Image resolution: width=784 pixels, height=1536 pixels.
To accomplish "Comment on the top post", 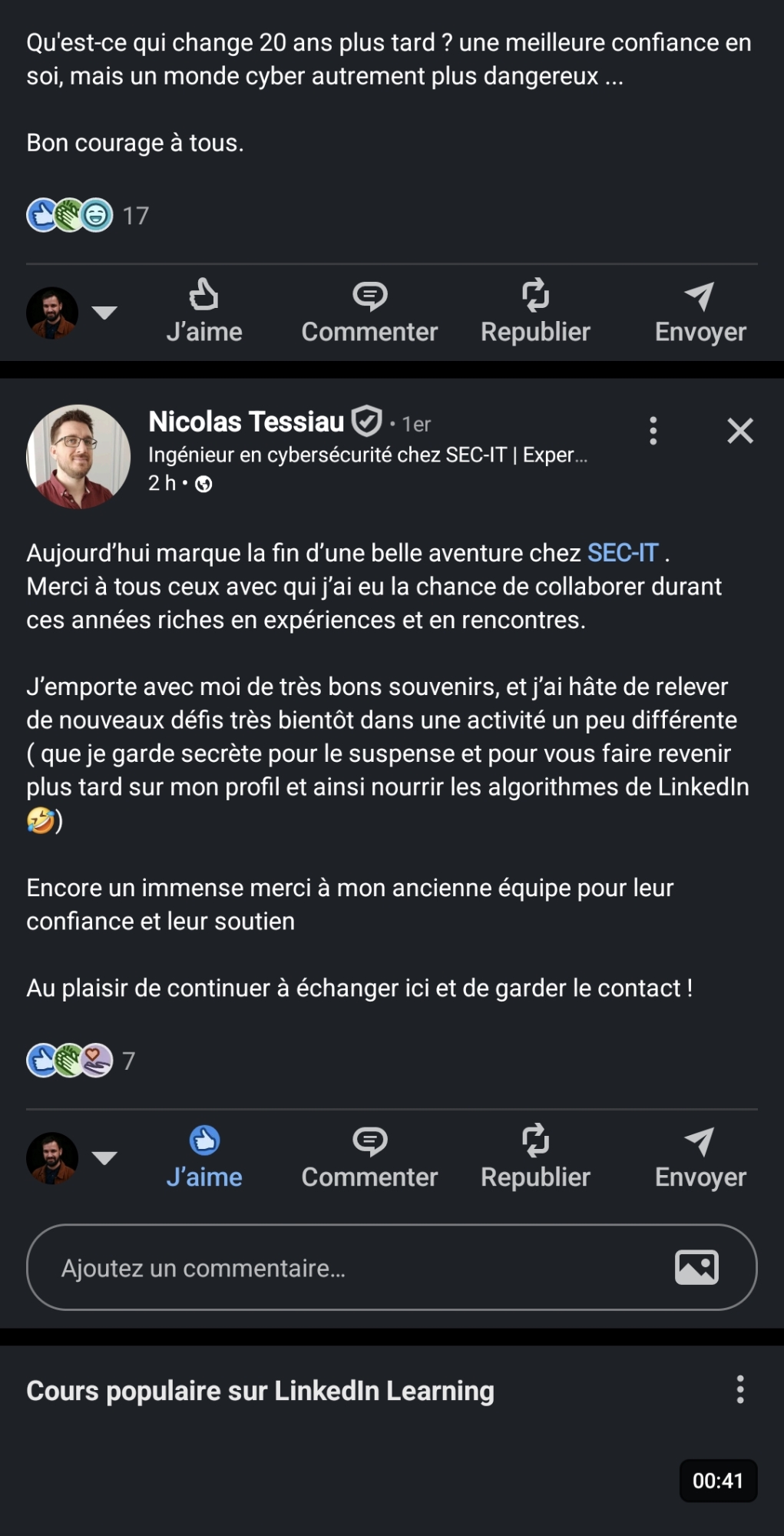I will 369,311.
